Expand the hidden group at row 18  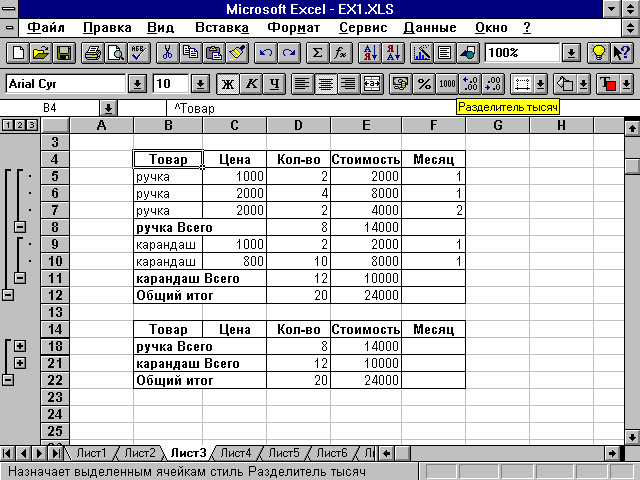point(20,346)
